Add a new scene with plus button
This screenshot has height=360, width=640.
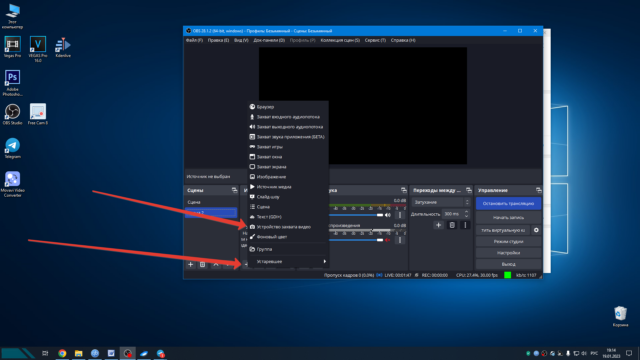point(190,264)
